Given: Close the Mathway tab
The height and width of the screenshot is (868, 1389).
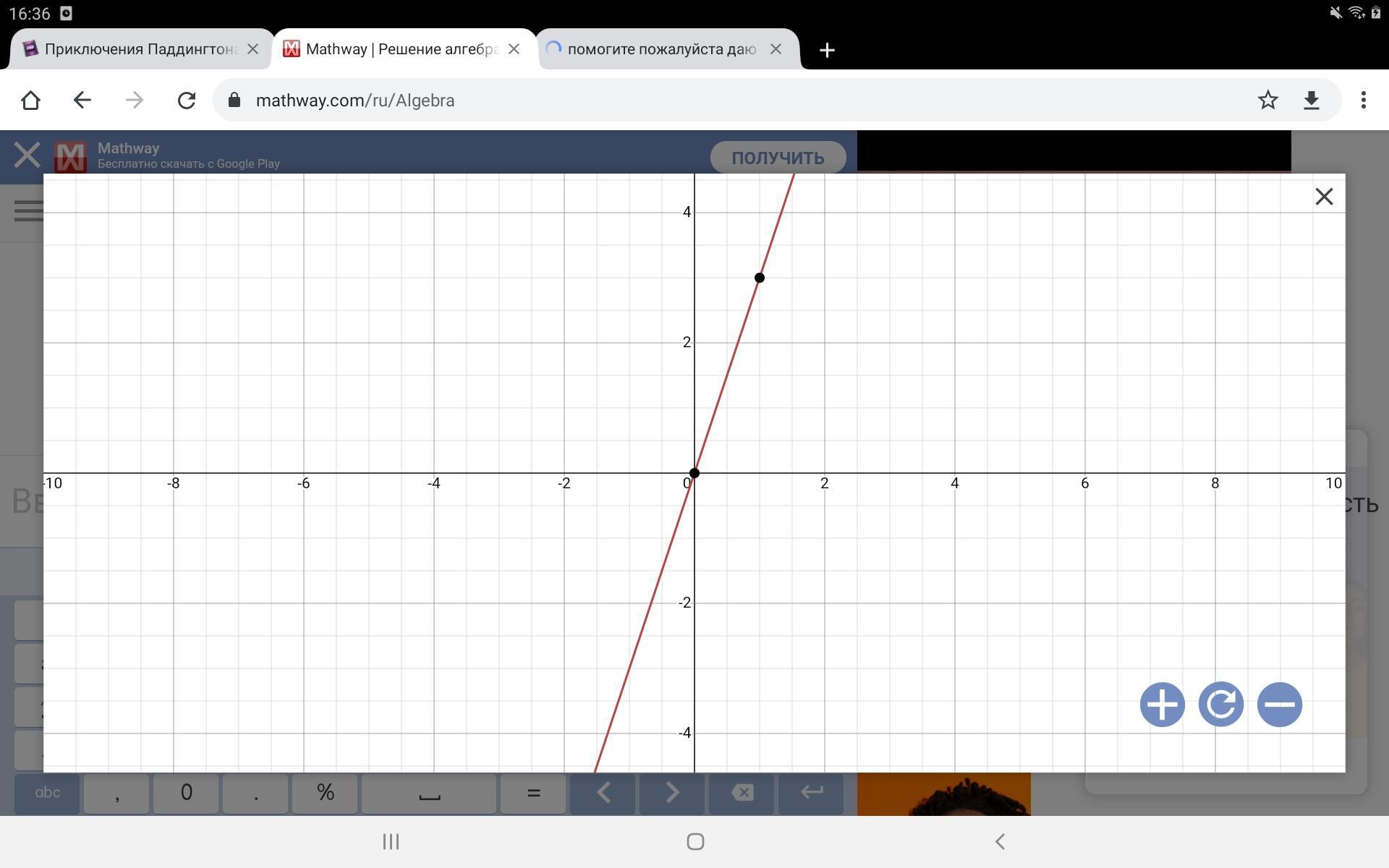Looking at the screenshot, I should coord(514,49).
